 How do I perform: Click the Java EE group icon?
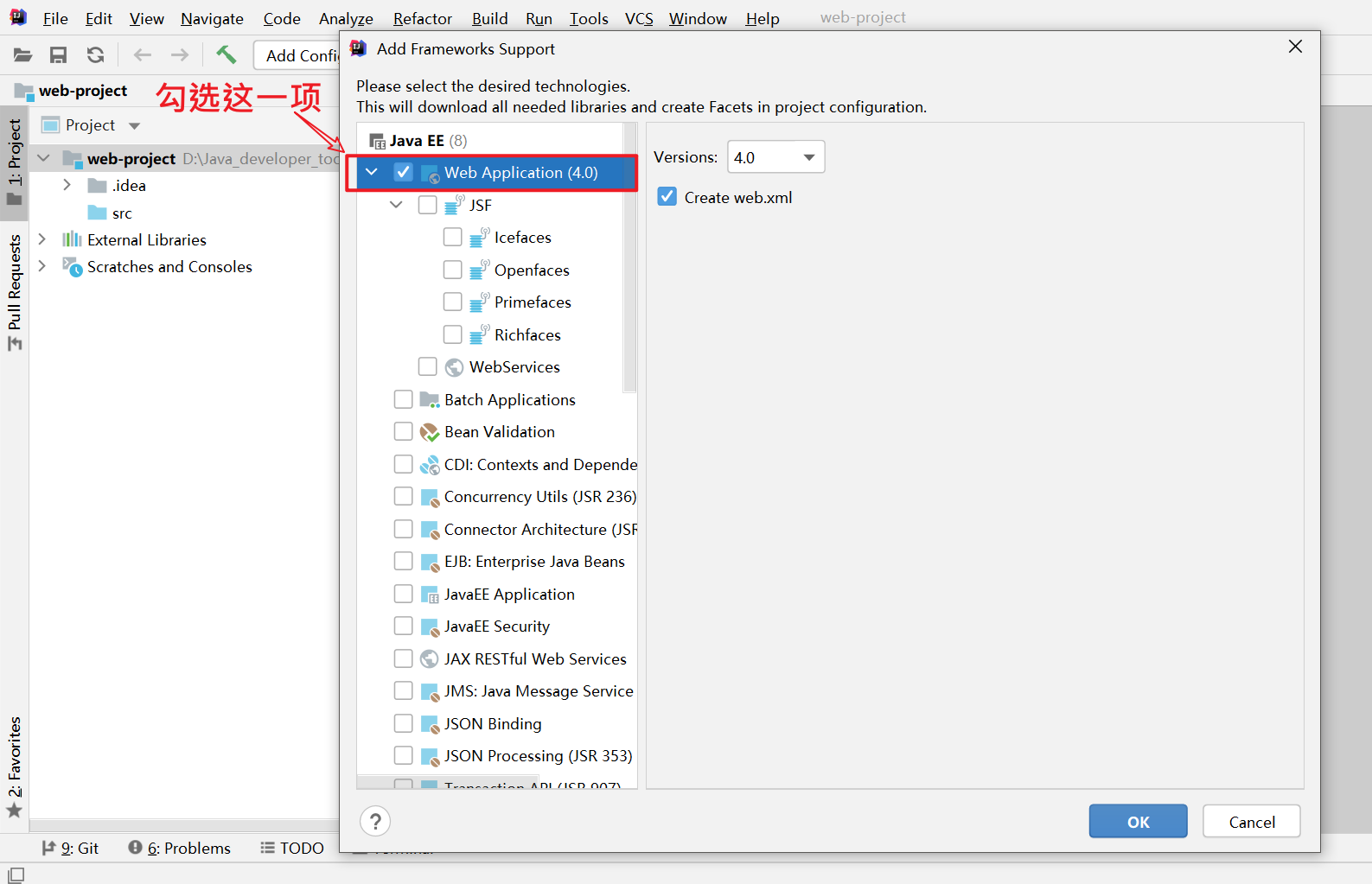click(x=378, y=141)
